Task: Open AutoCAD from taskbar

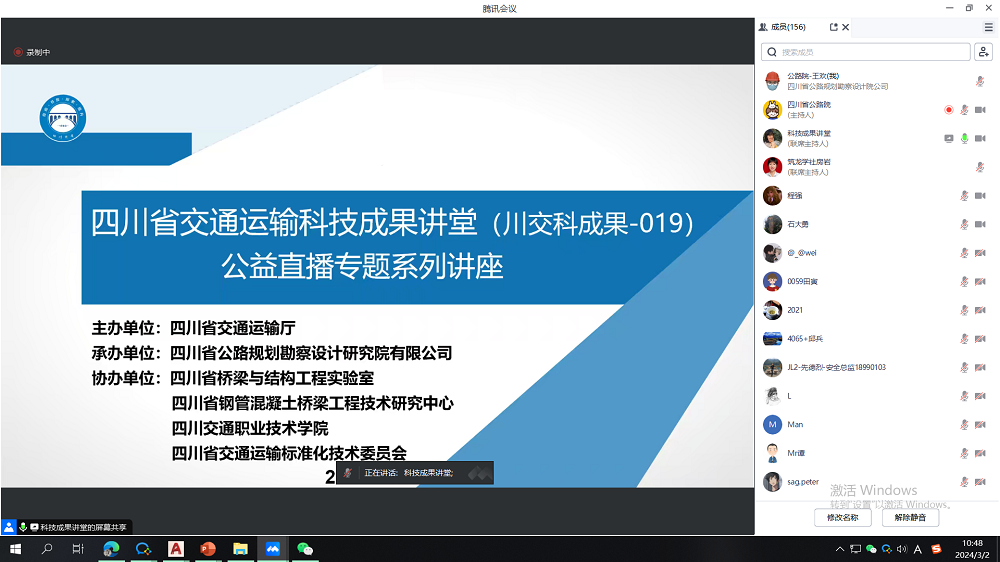Action: click(175, 549)
